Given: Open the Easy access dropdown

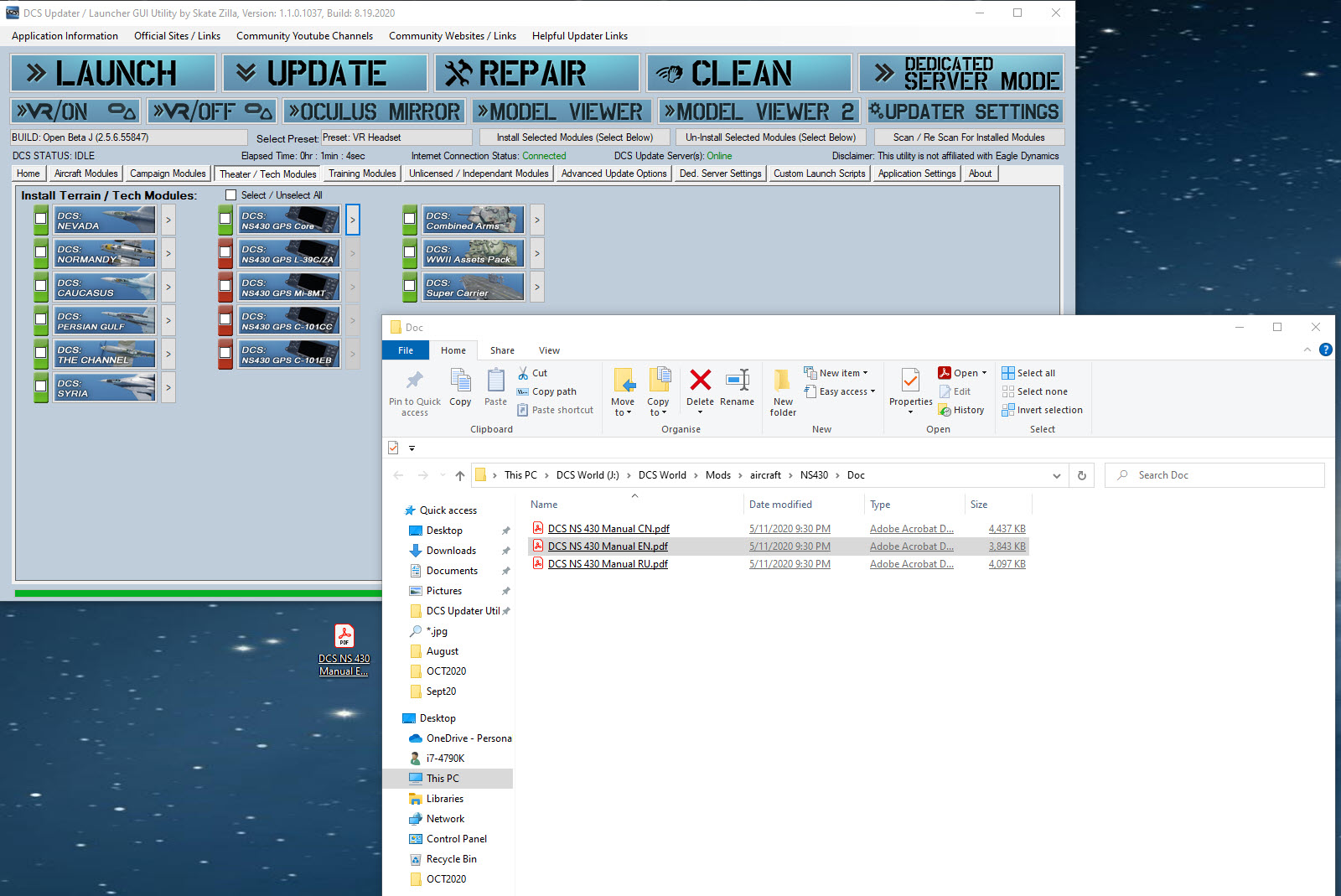Looking at the screenshot, I should coord(839,391).
